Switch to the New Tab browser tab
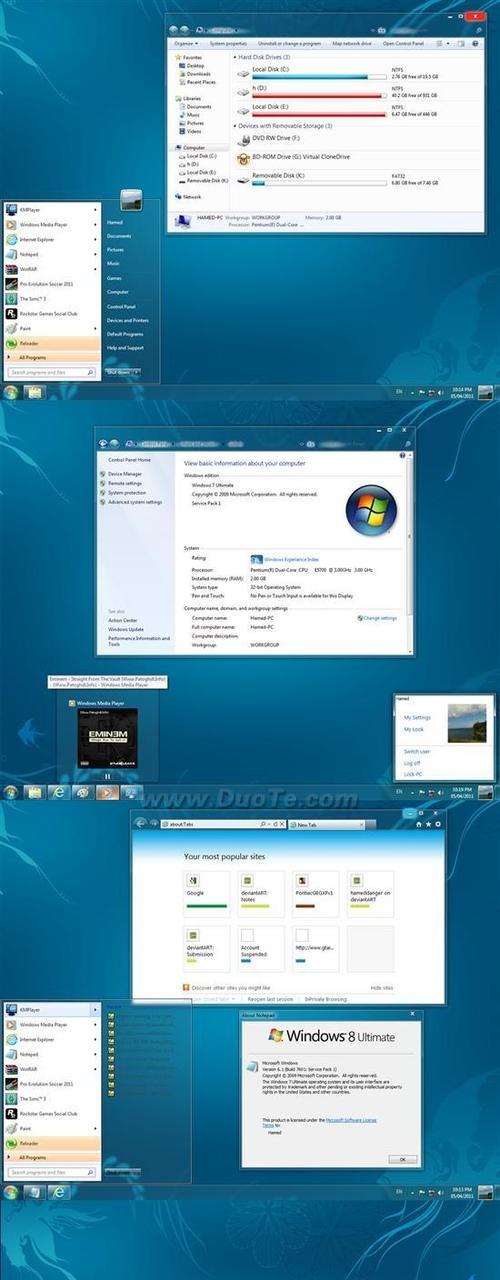The width and height of the screenshot is (500, 1280). click(x=305, y=825)
